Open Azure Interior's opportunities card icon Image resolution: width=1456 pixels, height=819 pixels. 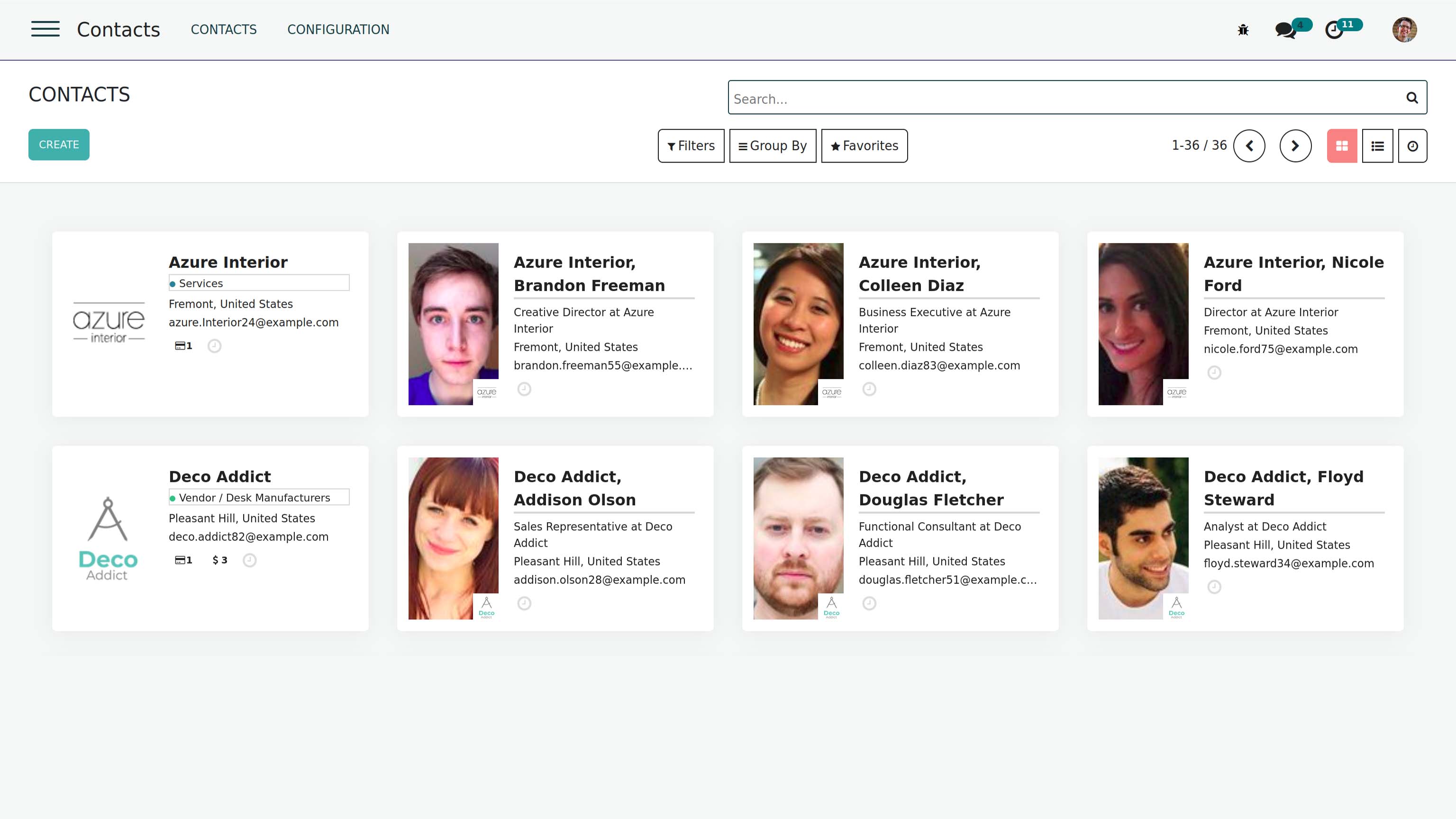[183, 346]
